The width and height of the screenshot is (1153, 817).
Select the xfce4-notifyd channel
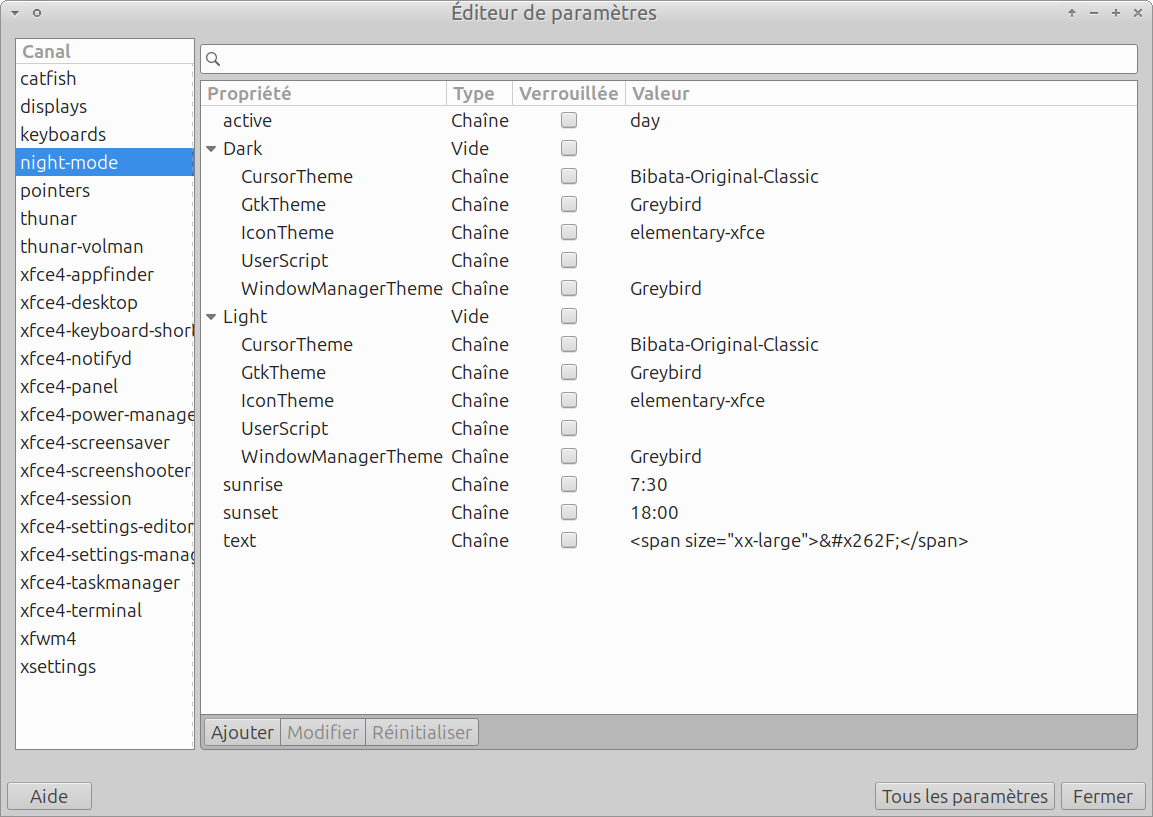tap(104, 358)
